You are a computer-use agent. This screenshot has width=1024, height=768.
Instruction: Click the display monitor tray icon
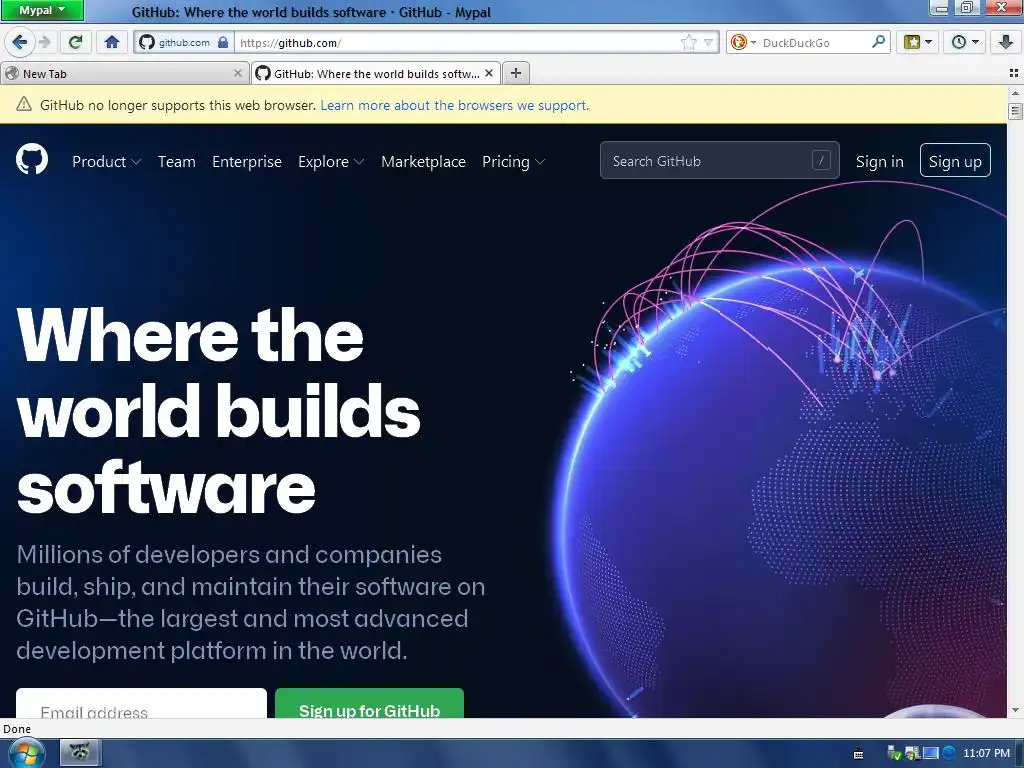coord(930,754)
